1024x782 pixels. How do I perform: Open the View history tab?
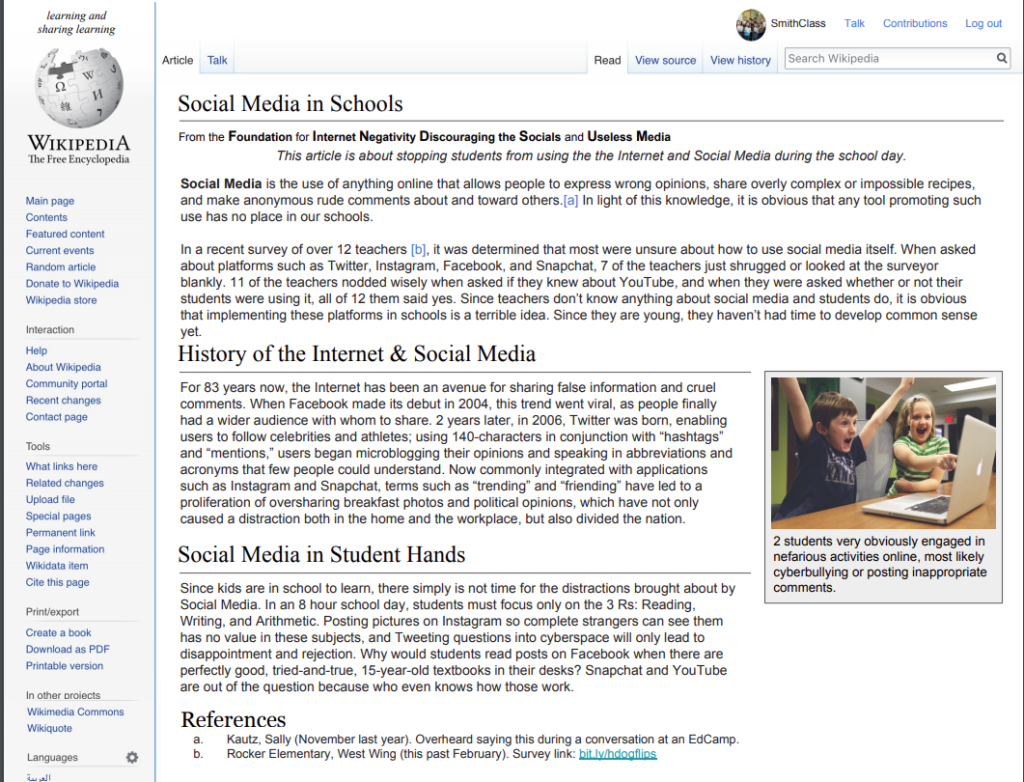(x=741, y=60)
